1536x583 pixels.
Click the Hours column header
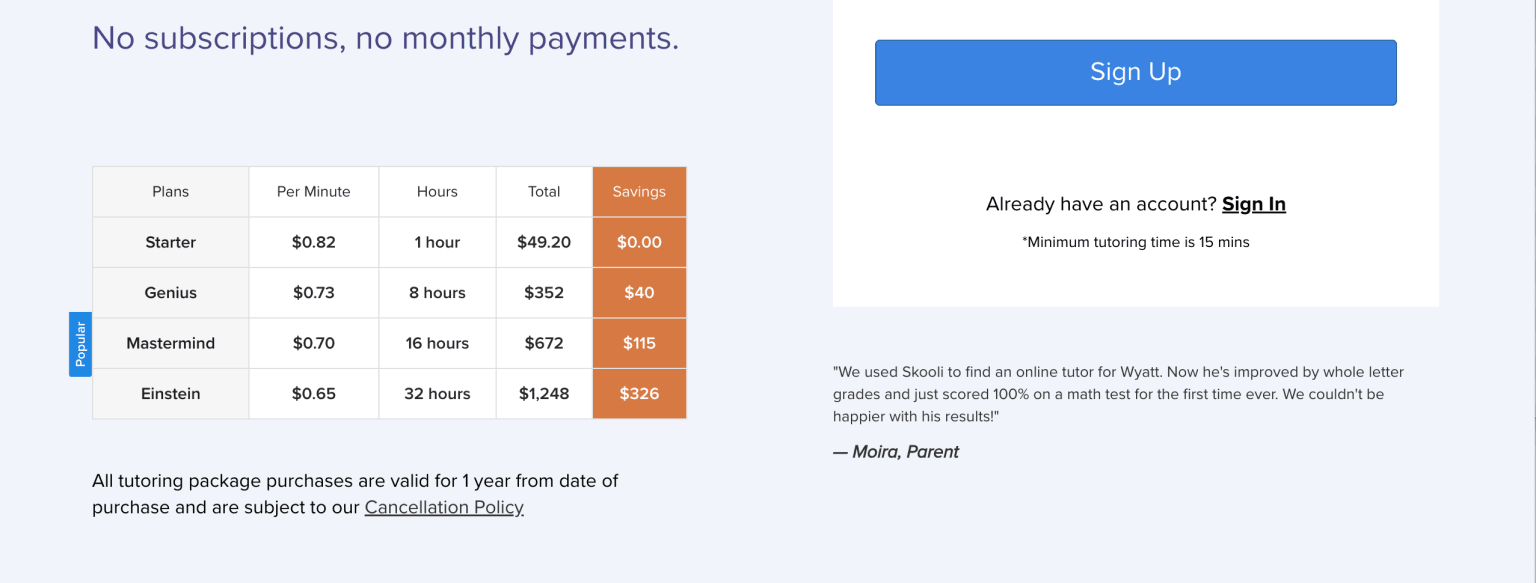437,192
